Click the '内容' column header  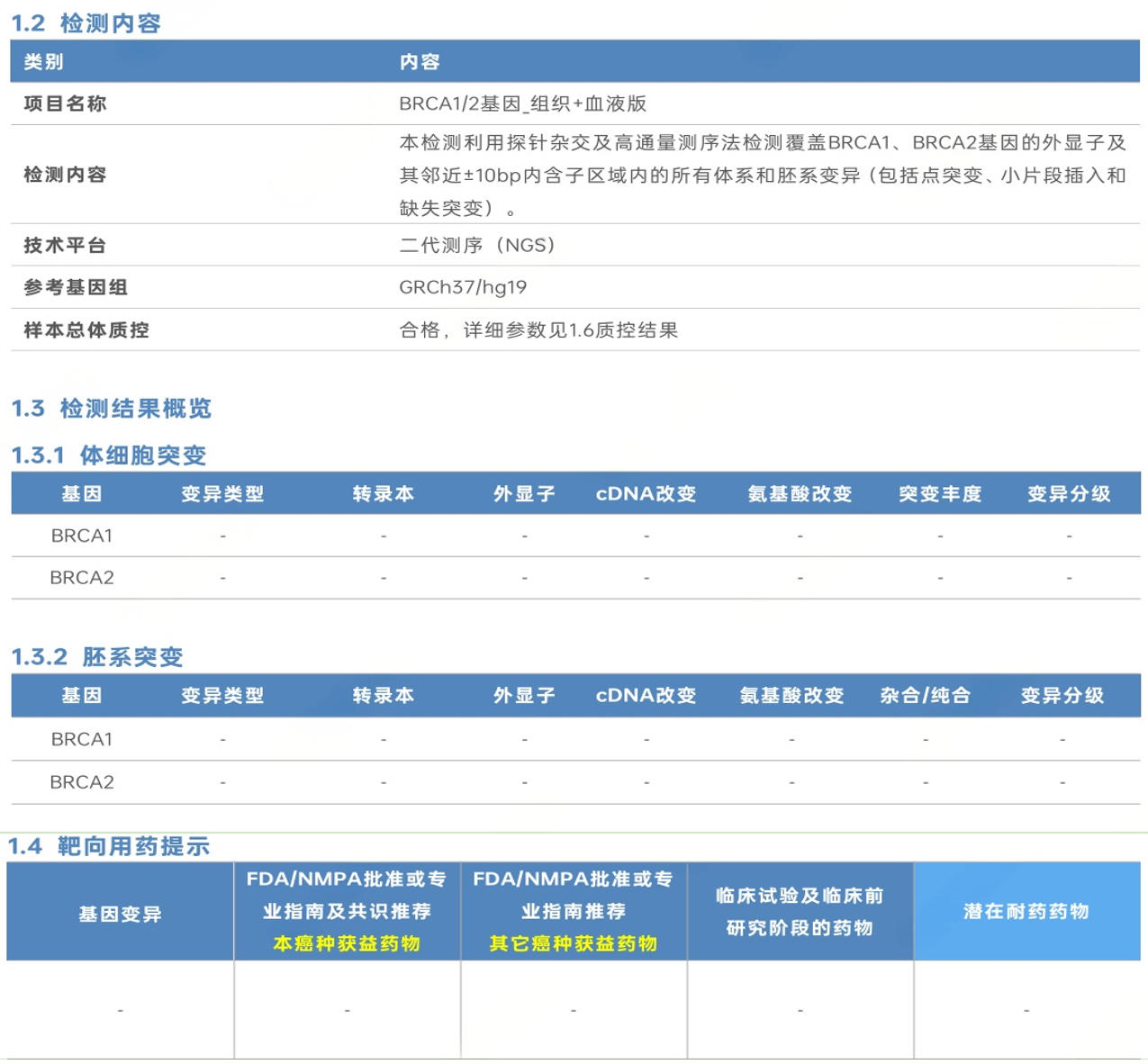point(420,62)
